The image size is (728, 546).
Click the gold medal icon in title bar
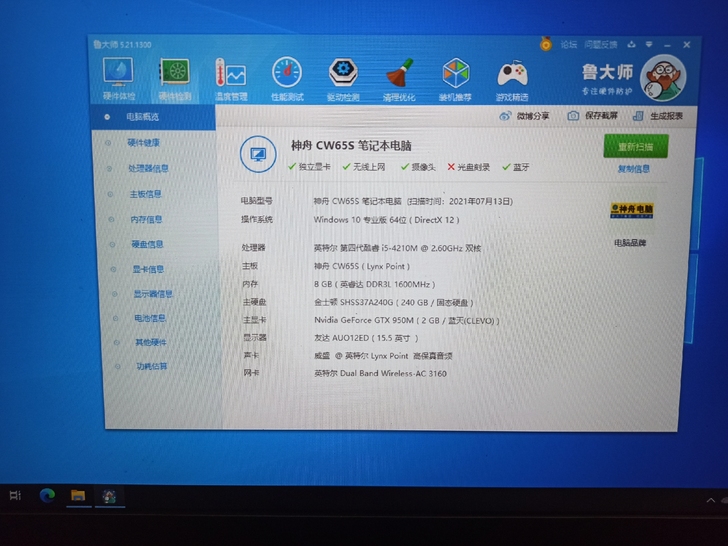[x=546, y=44]
